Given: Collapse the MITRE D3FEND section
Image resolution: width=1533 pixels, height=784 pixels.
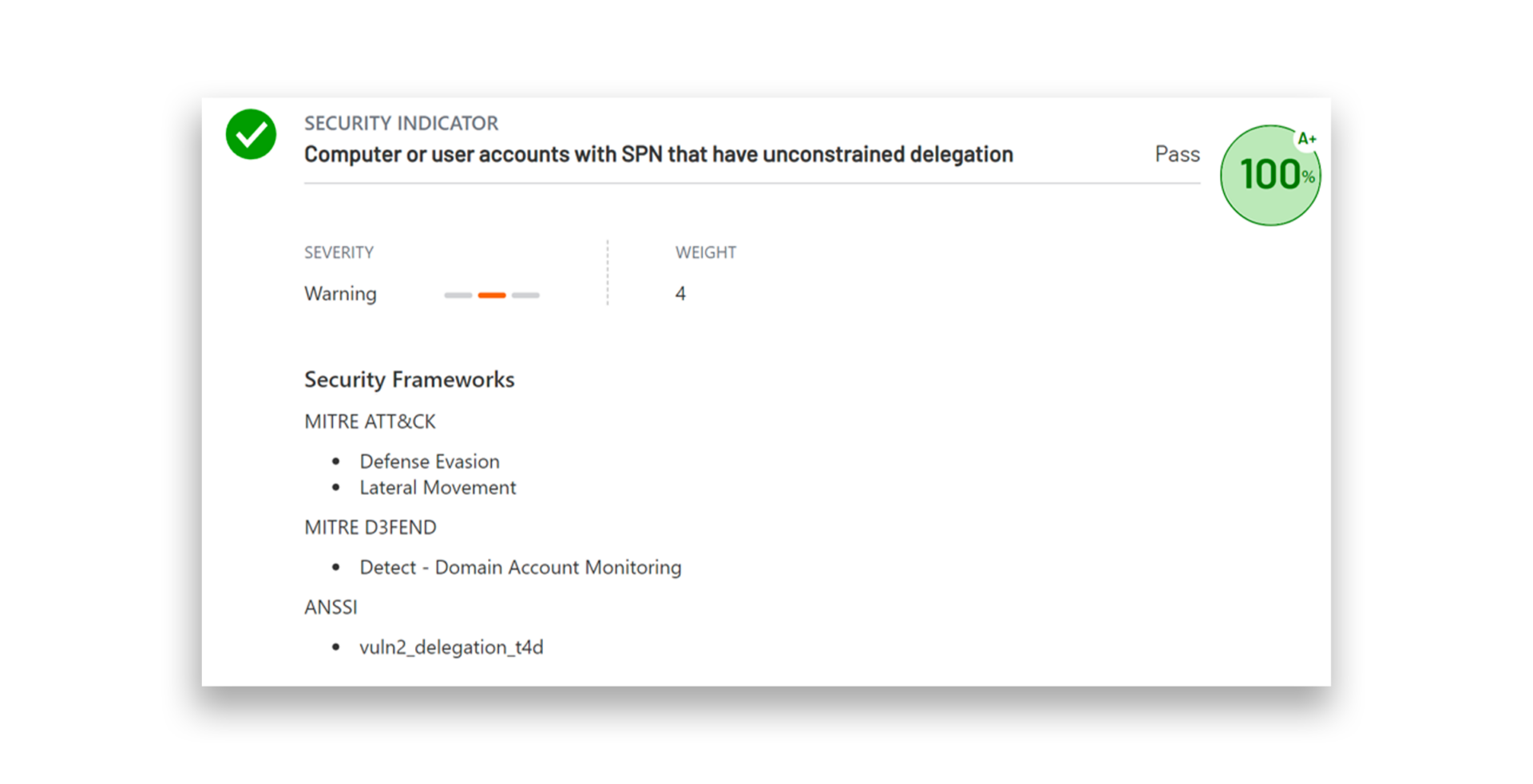Looking at the screenshot, I should 370,527.
